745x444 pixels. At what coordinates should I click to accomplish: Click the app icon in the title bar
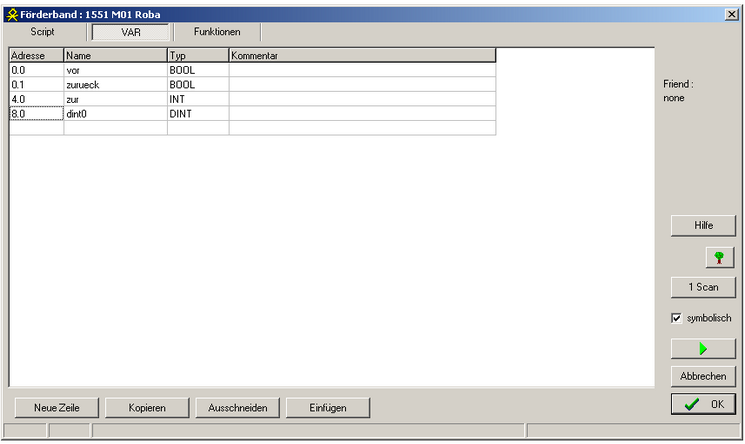[x=11, y=15]
